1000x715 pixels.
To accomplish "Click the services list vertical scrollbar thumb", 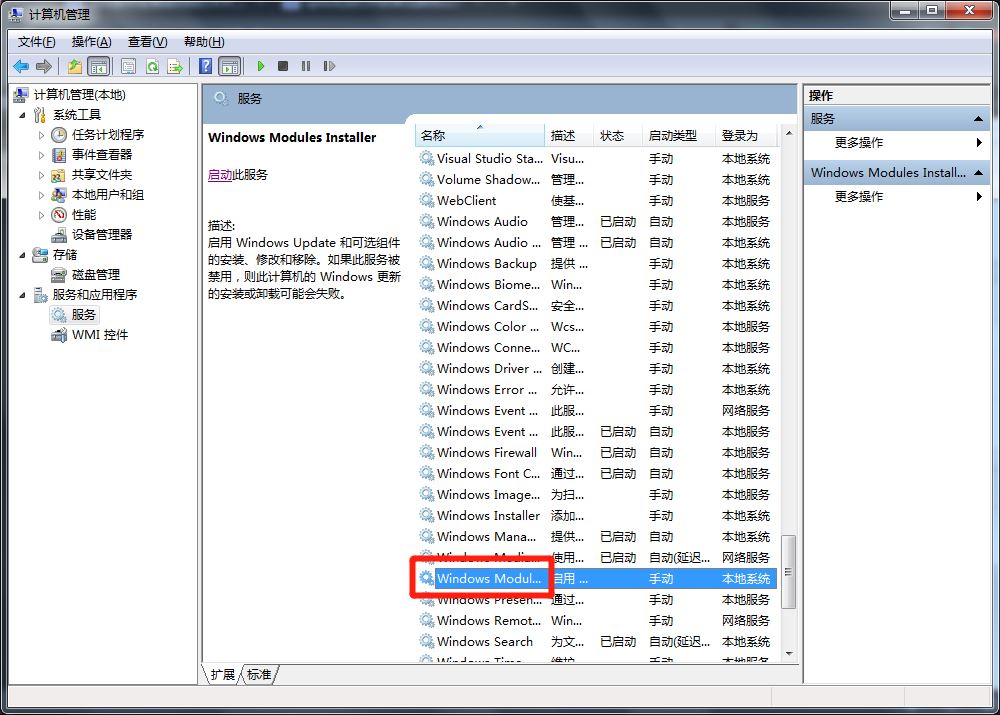I will 788,571.
